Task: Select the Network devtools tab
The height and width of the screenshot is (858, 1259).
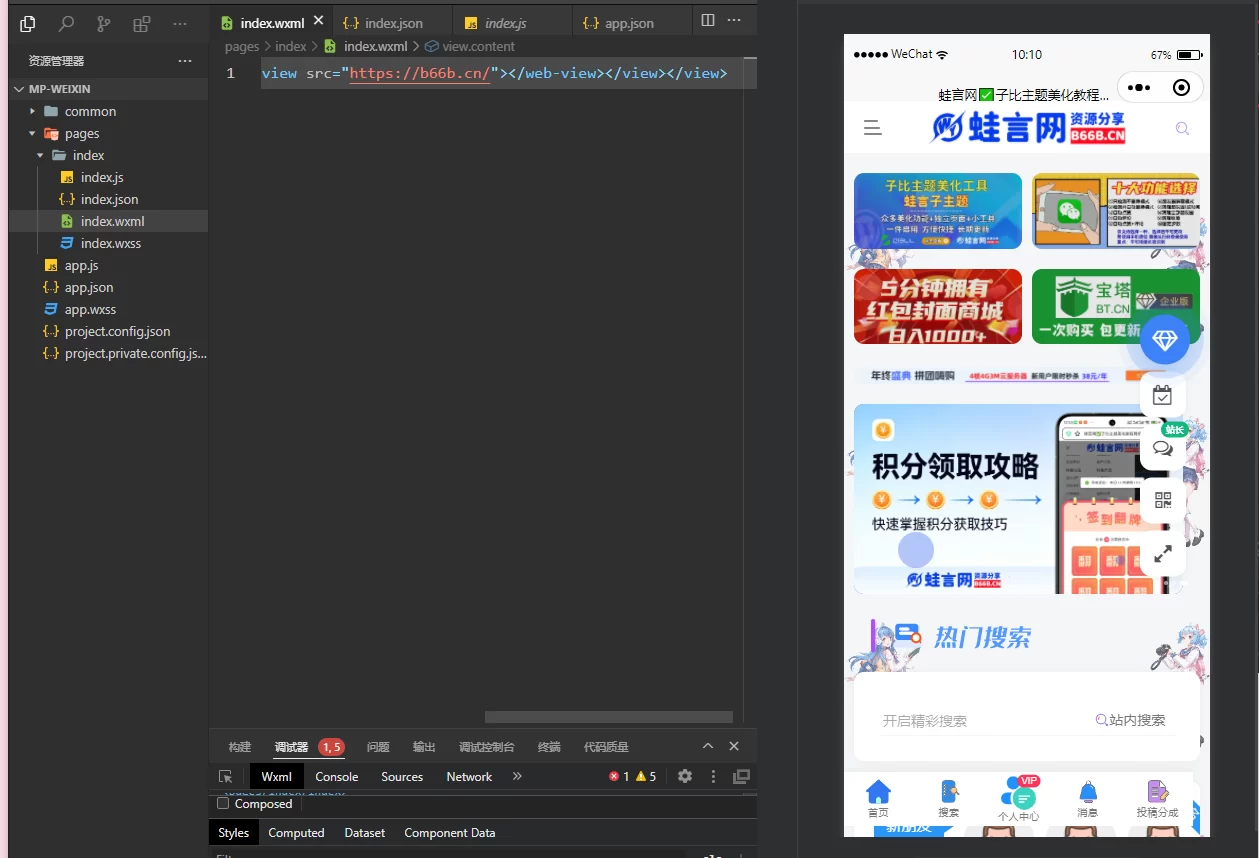Action: [469, 776]
